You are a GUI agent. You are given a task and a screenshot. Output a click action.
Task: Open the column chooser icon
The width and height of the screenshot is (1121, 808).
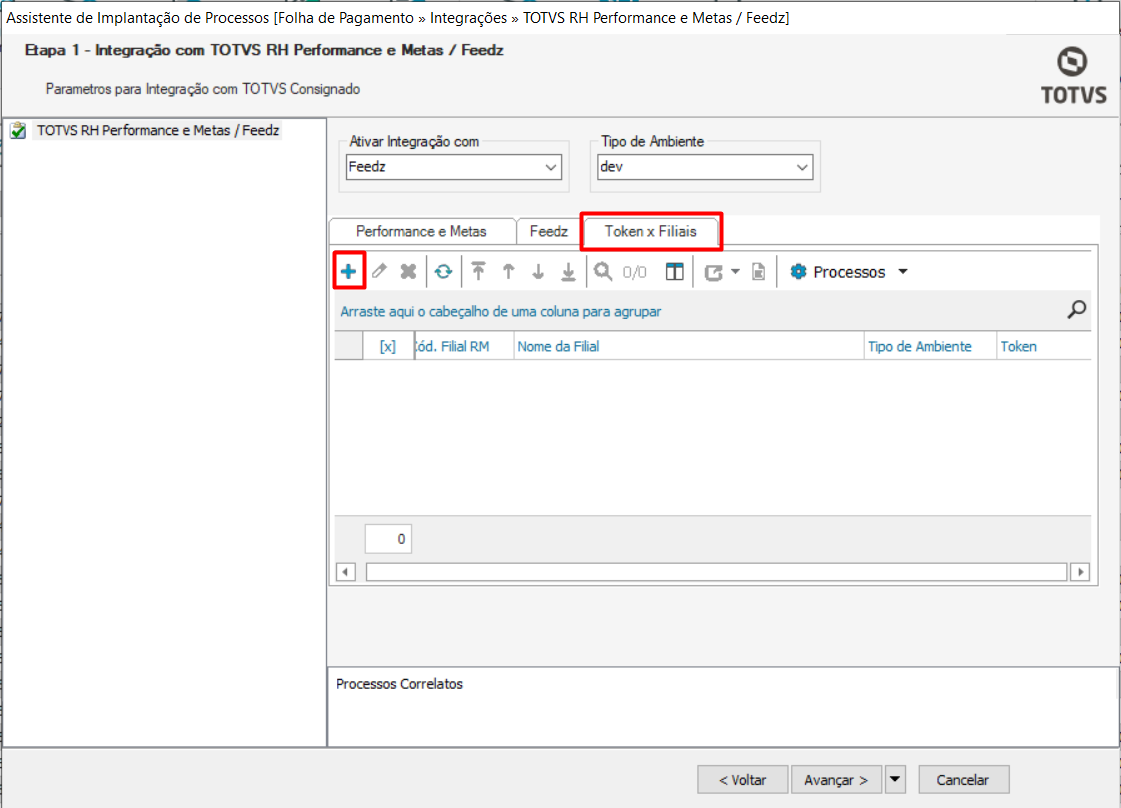(674, 271)
